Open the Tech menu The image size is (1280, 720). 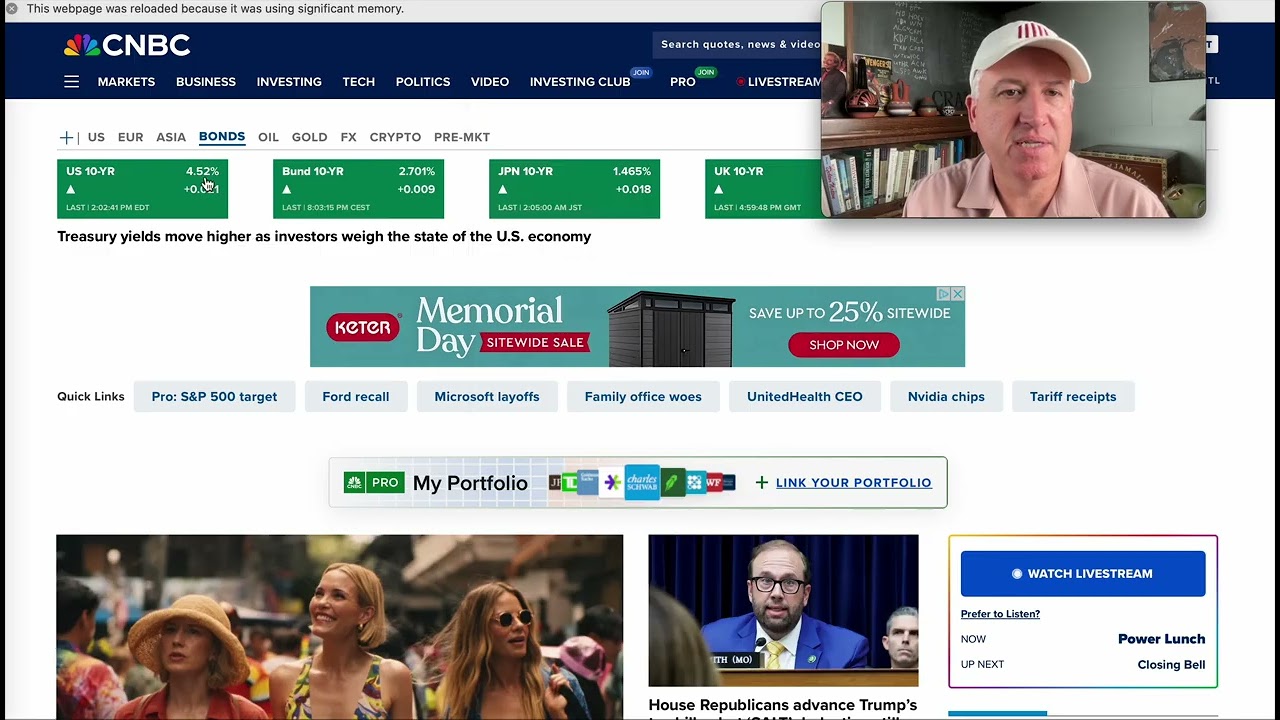point(359,82)
